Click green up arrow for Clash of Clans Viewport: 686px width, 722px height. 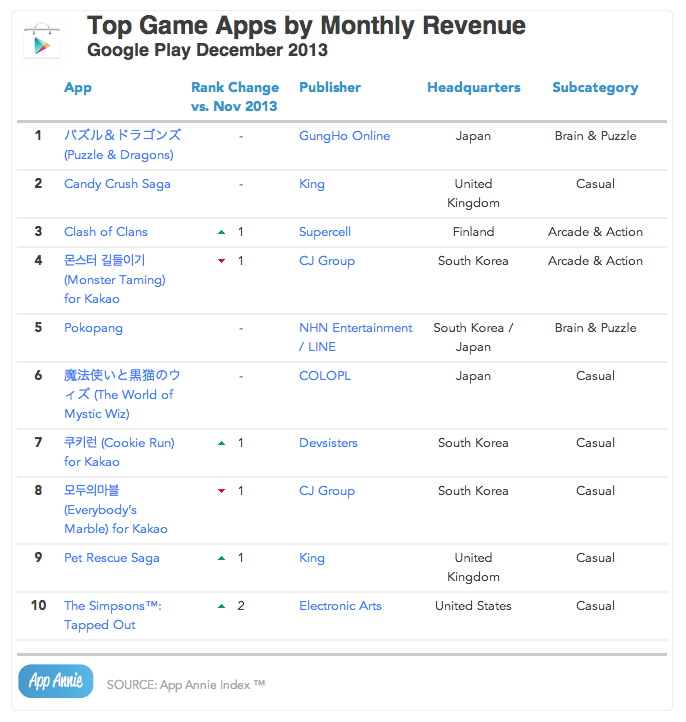tap(221, 232)
